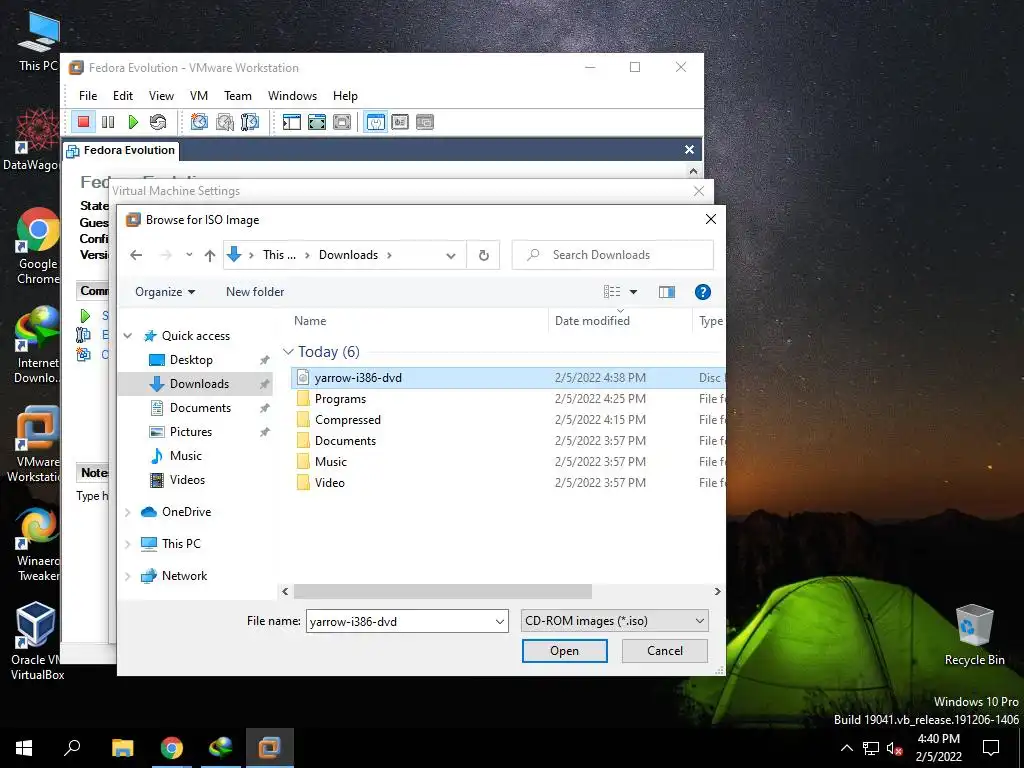The width and height of the screenshot is (1024, 768).
Task: Click the Console view toolbar icon
Action: [x=400, y=122]
